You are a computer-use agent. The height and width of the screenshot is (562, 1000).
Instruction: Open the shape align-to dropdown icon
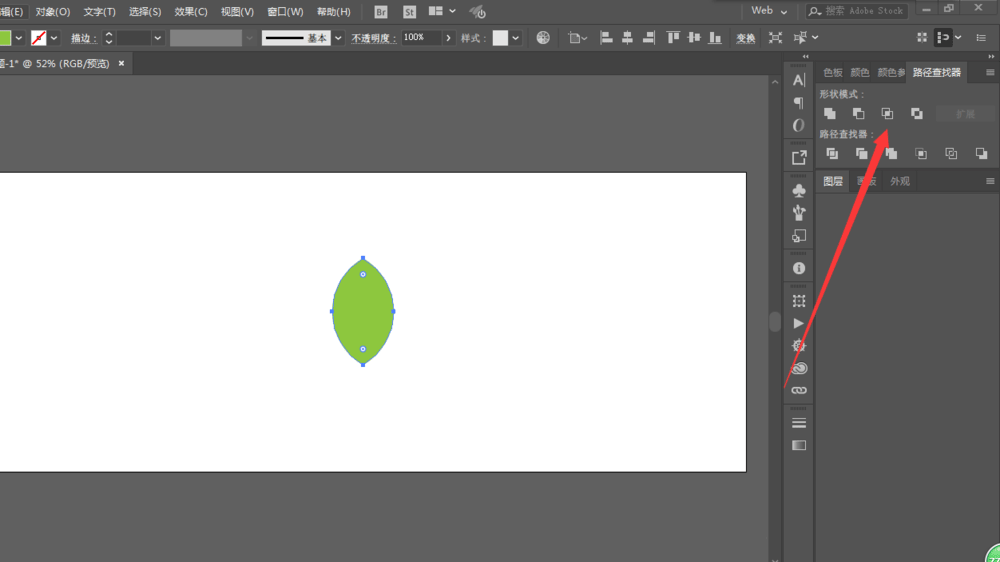(x=577, y=38)
